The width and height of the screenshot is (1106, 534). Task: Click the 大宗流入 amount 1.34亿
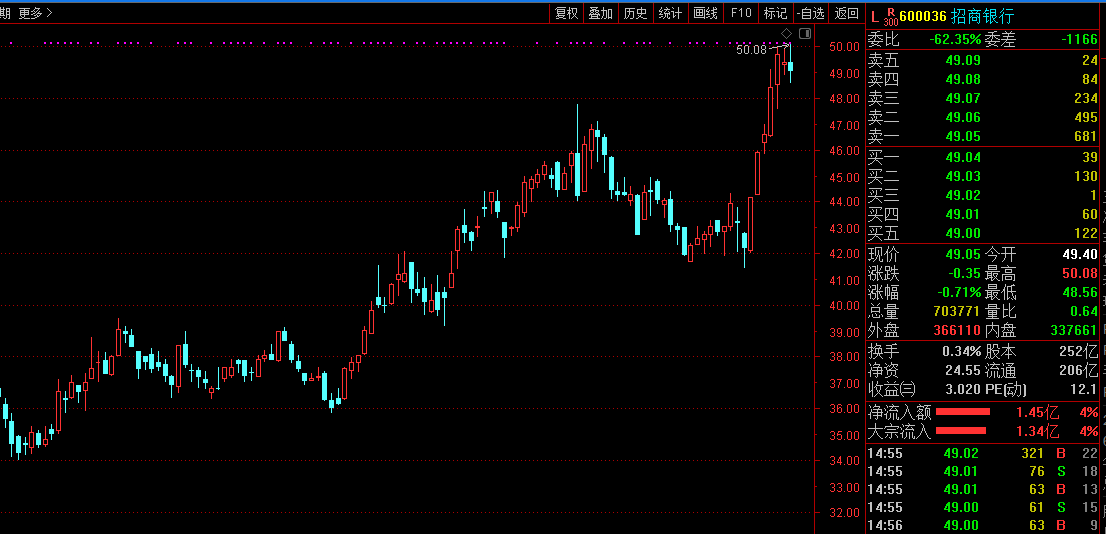coord(1038,431)
